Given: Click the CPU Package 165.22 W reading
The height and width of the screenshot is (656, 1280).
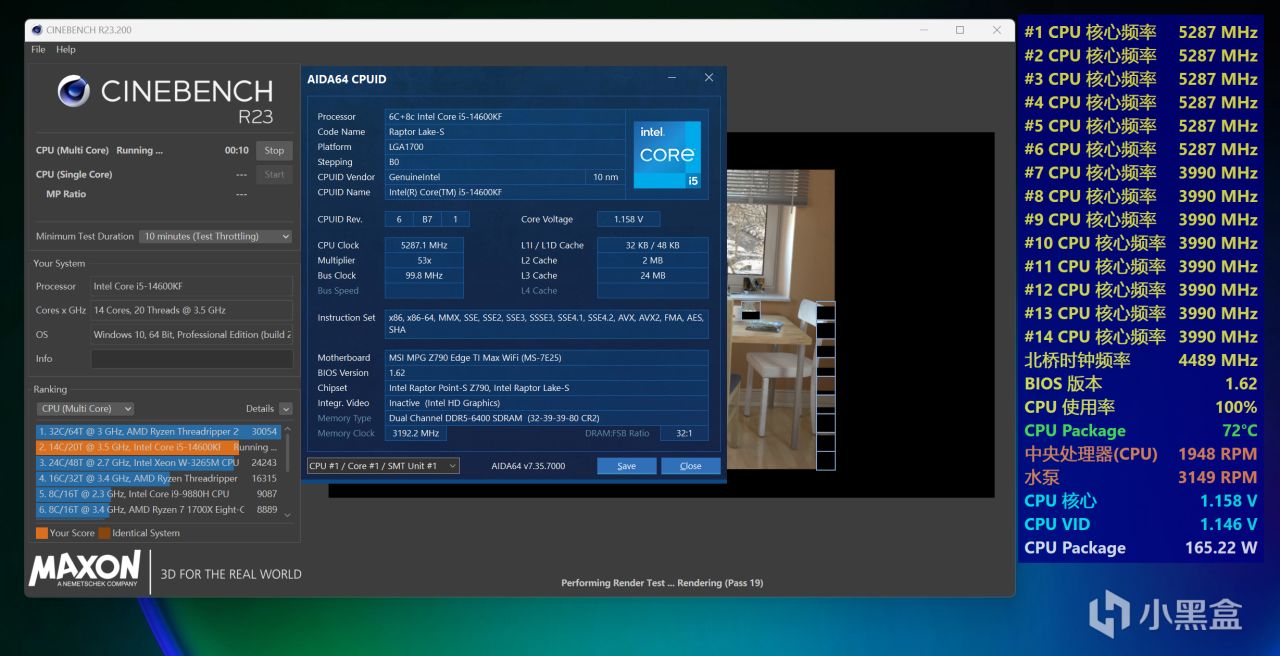Looking at the screenshot, I should pos(1140,547).
